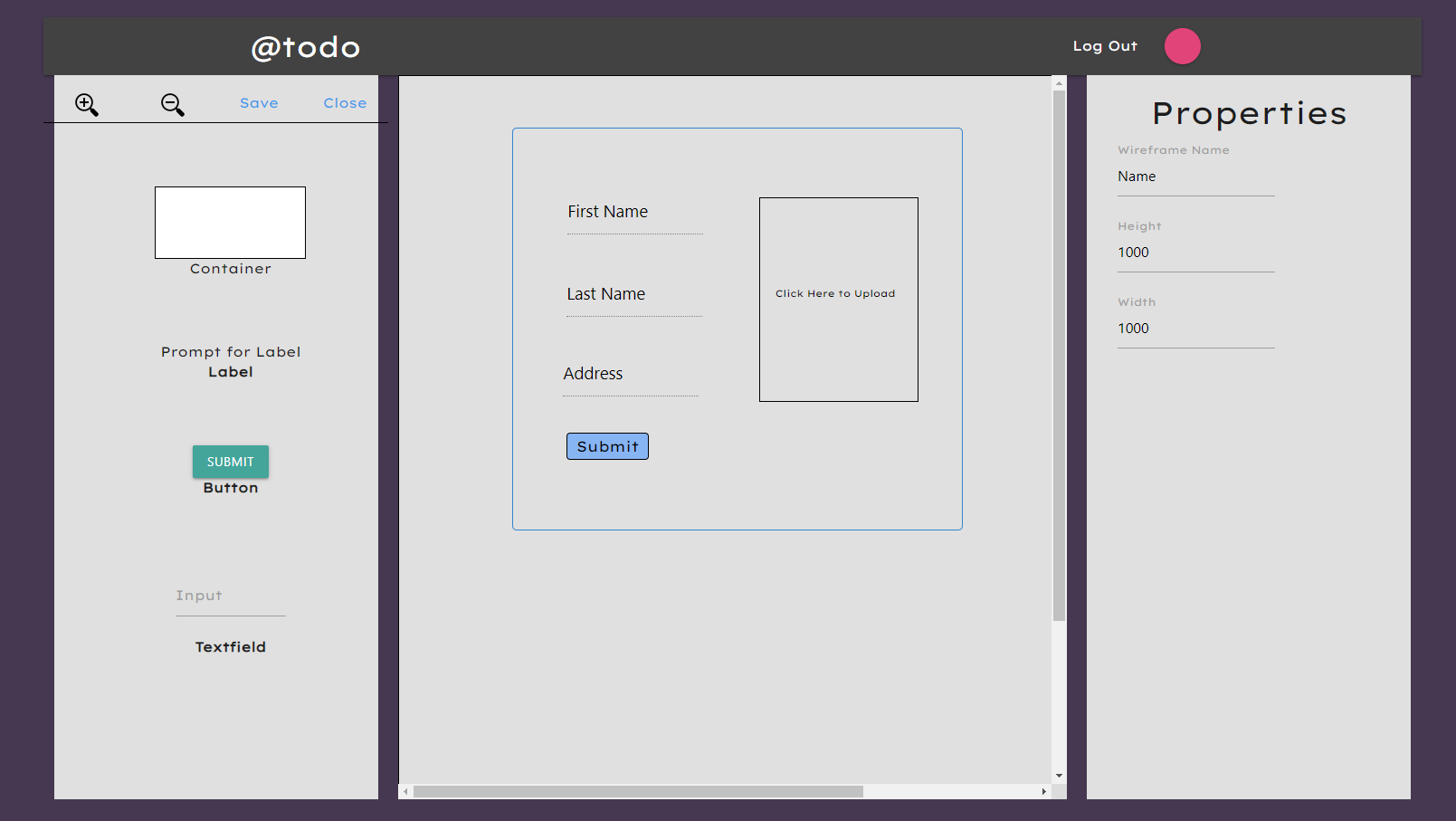The width and height of the screenshot is (1456, 821).
Task: Select the blue Submit button on canvas
Action: coord(607,446)
